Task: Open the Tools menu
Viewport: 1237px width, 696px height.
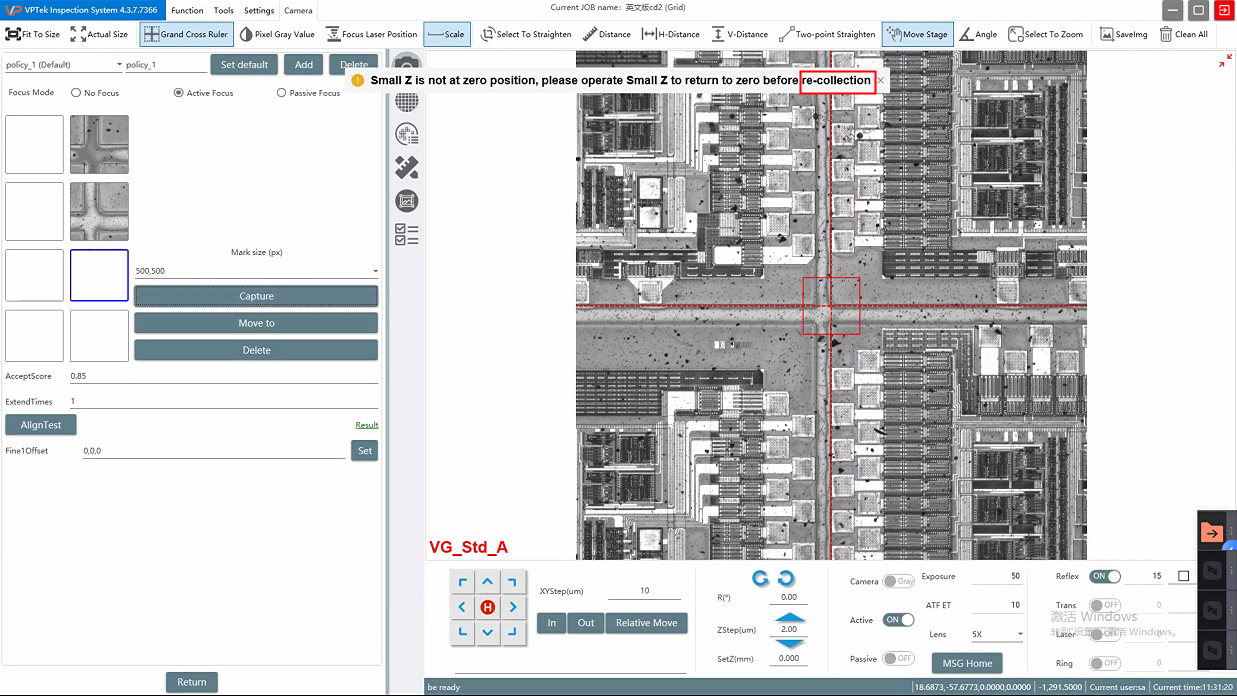Action: [x=224, y=10]
